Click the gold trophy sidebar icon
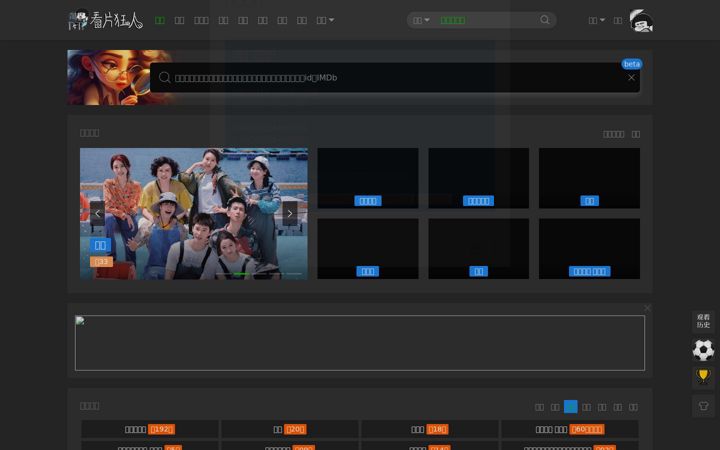The height and width of the screenshot is (450, 720). click(x=703, y=377)
